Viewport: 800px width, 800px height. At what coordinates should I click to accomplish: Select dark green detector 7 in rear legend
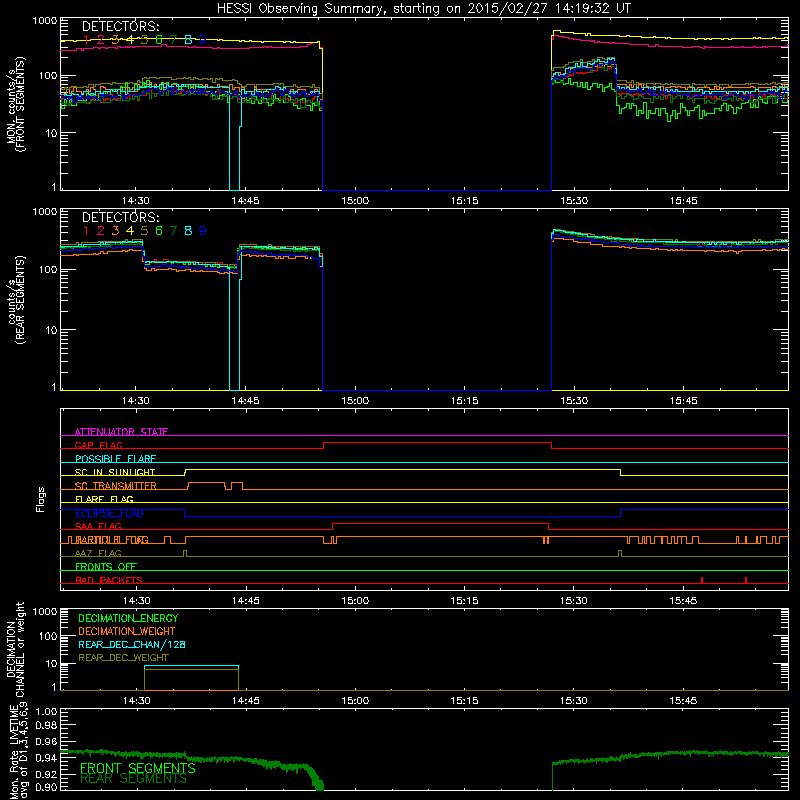coord(173,231)
